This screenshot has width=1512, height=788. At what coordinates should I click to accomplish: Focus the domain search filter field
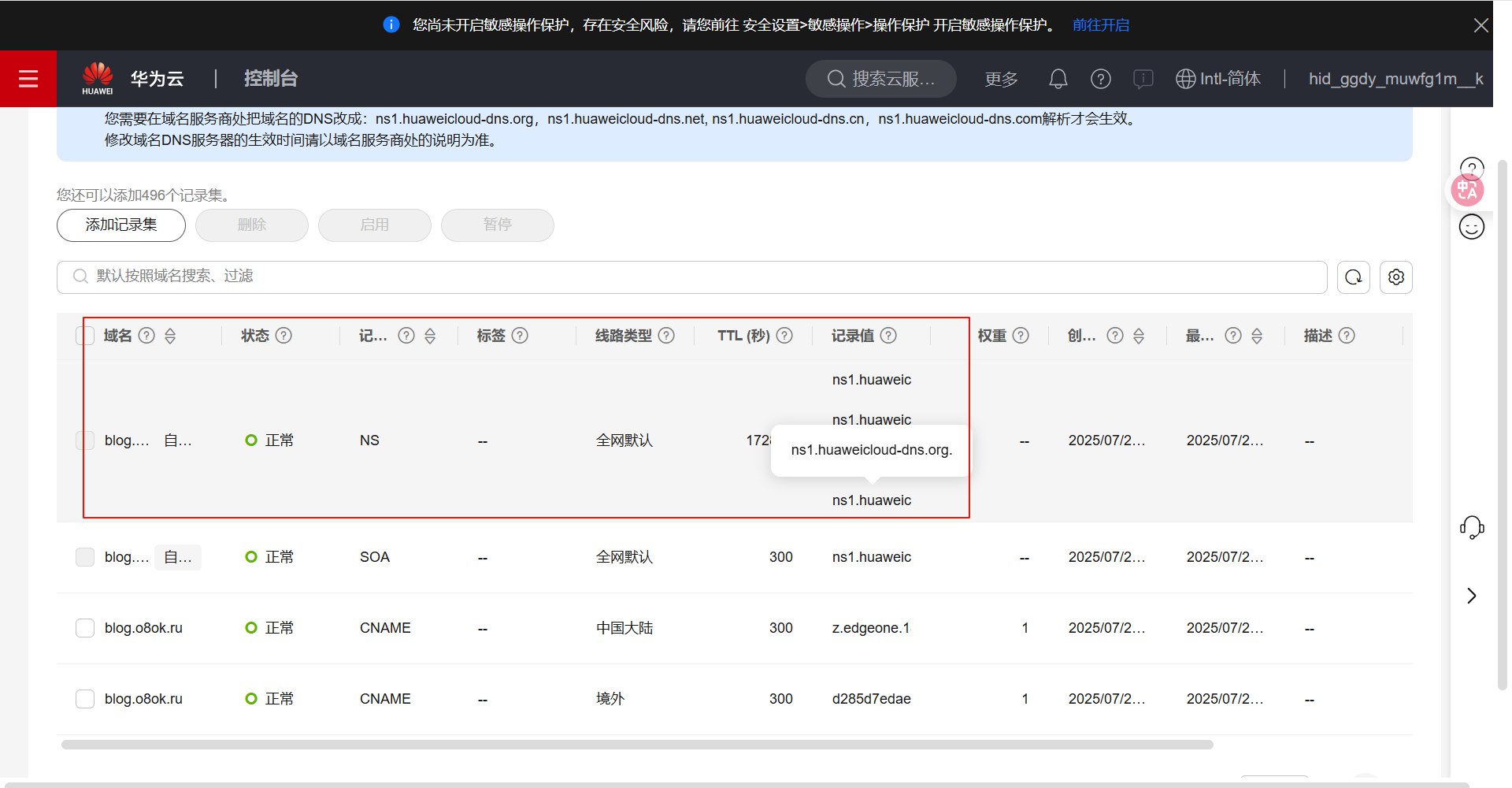click(x=693, y=277)
